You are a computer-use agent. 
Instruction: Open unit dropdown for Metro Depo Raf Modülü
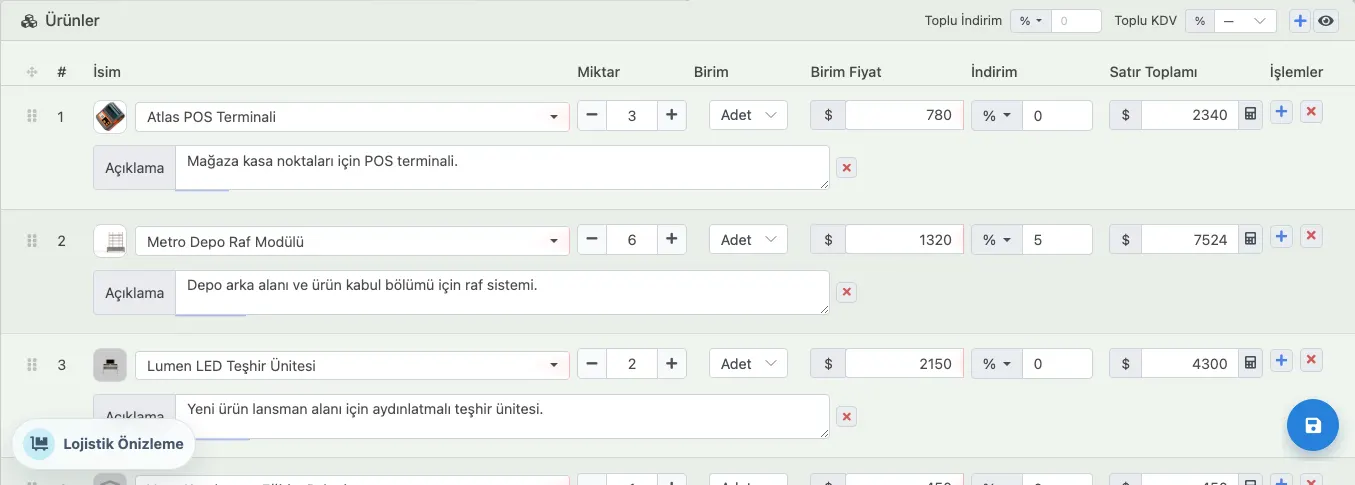pos(748,239)
